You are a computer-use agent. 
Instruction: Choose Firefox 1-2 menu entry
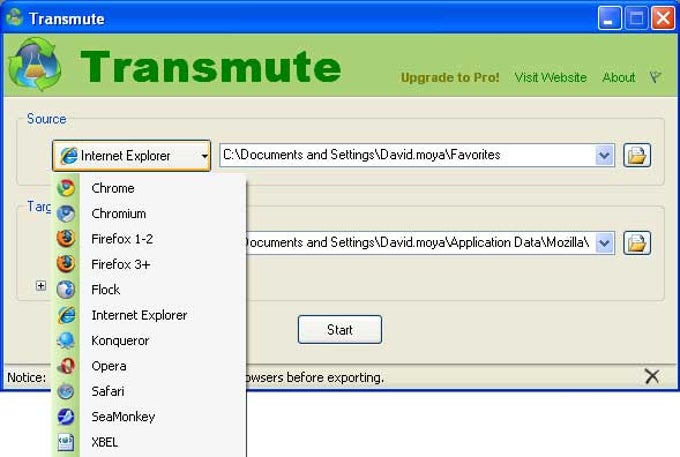click(149, 238)
